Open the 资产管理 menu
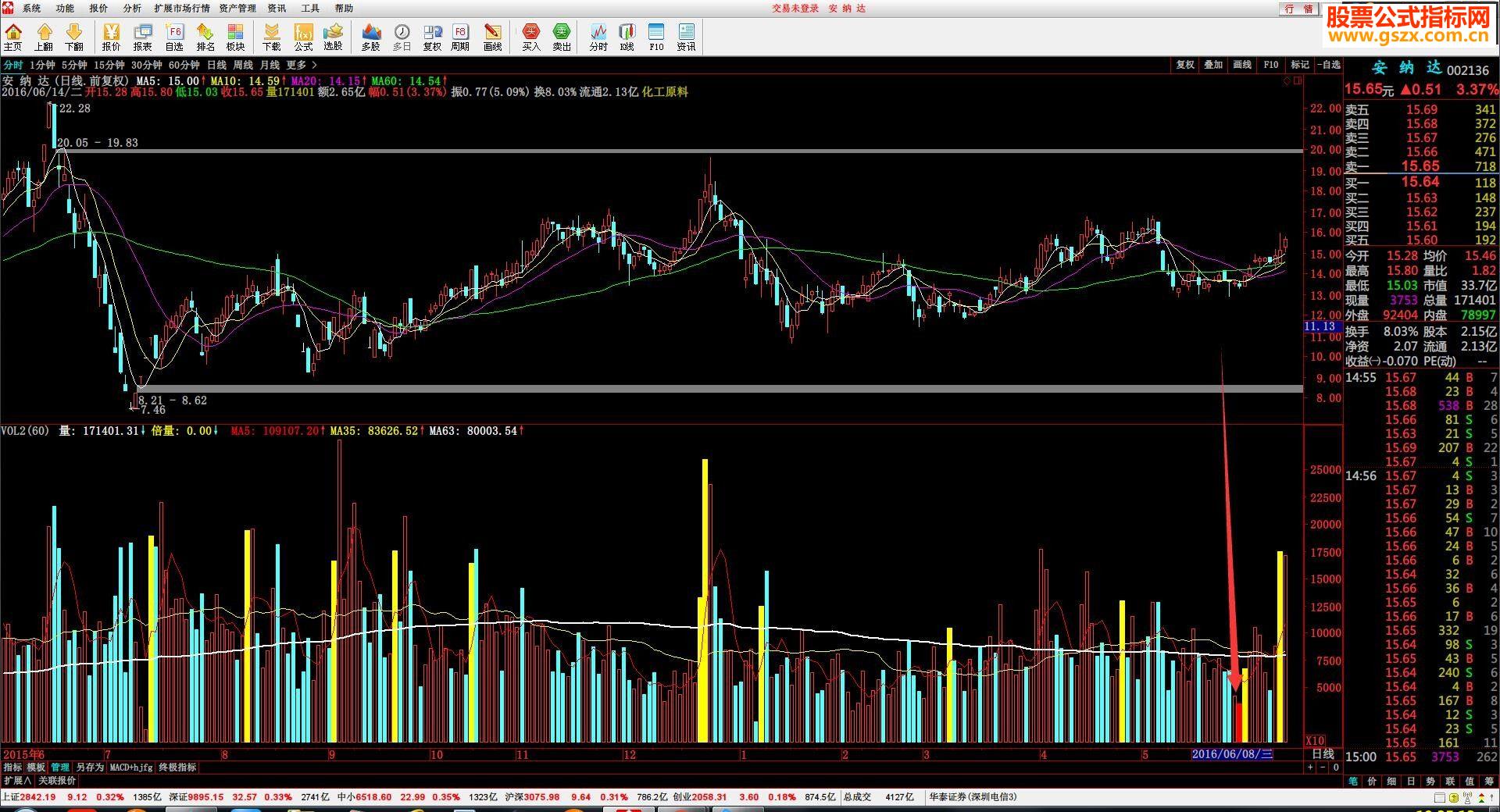 click(237, 9)
